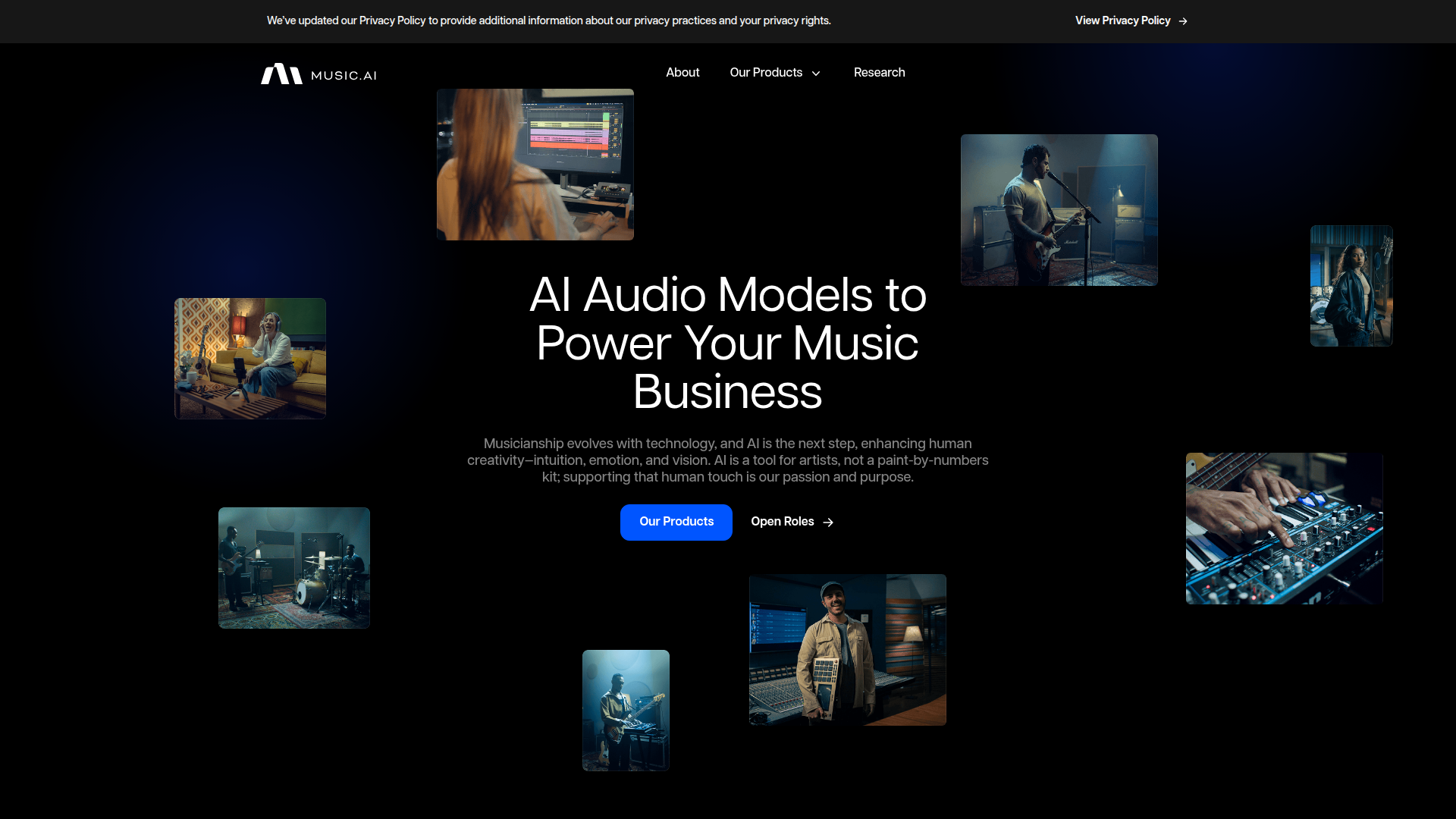This screenshot has width=1456, height=819.
Task: Click the hands on synthesizer photo
Action: [1285, 529]
